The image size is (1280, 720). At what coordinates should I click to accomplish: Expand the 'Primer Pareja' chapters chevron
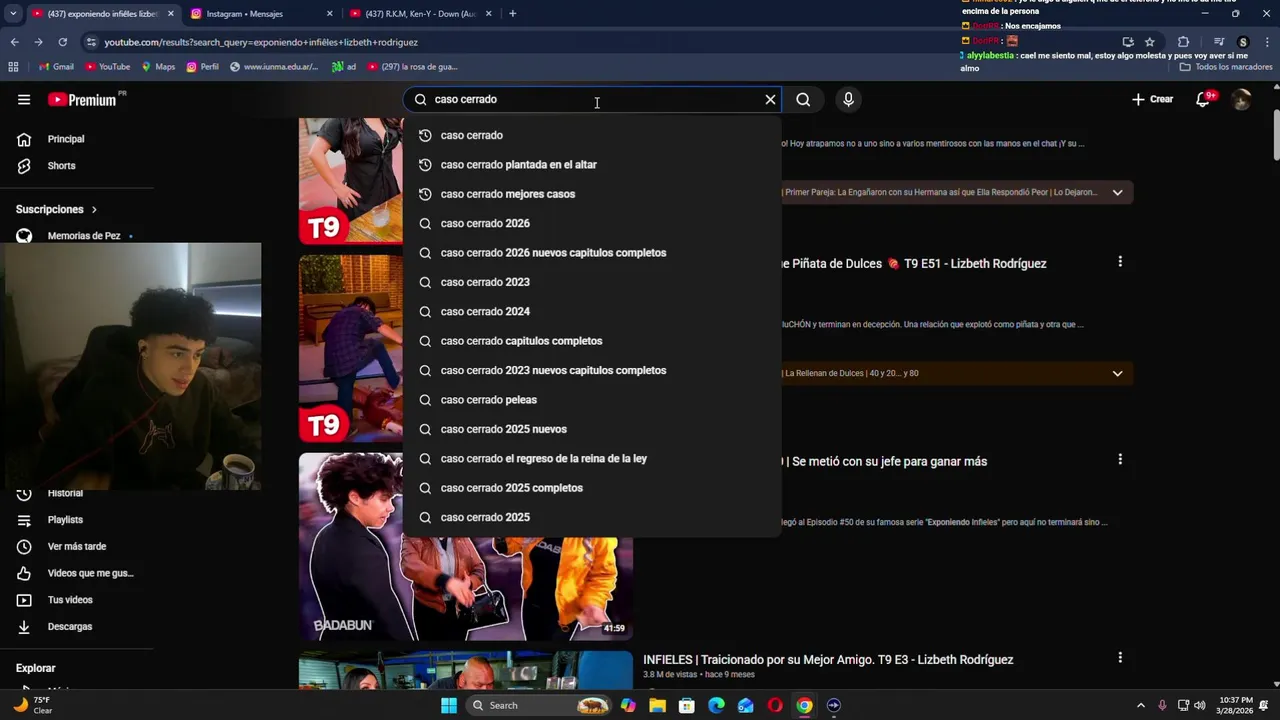(x=1117, y=192)
